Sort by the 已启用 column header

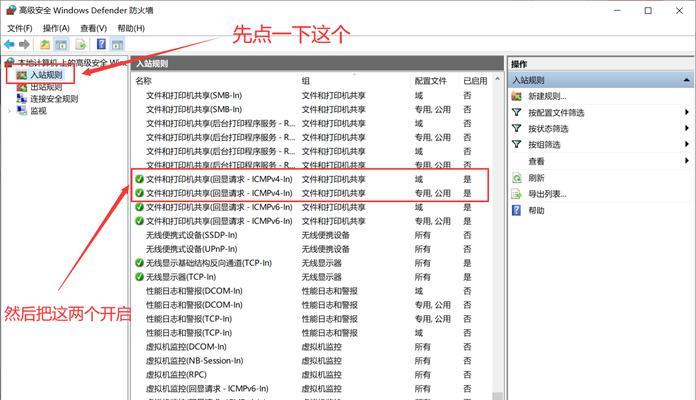[x=475, y=81]
